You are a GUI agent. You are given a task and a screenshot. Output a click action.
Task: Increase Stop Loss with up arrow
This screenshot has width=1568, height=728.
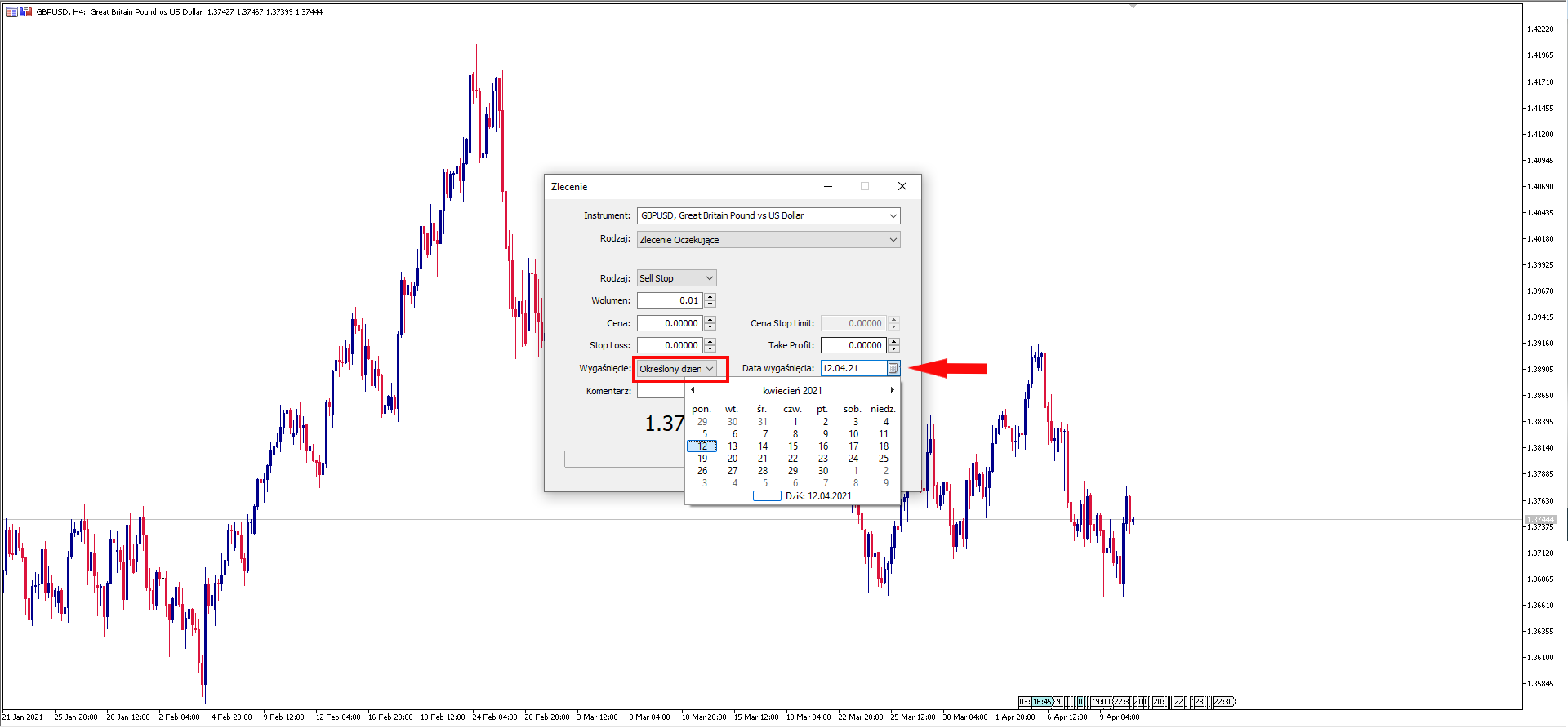click(710, 342)
